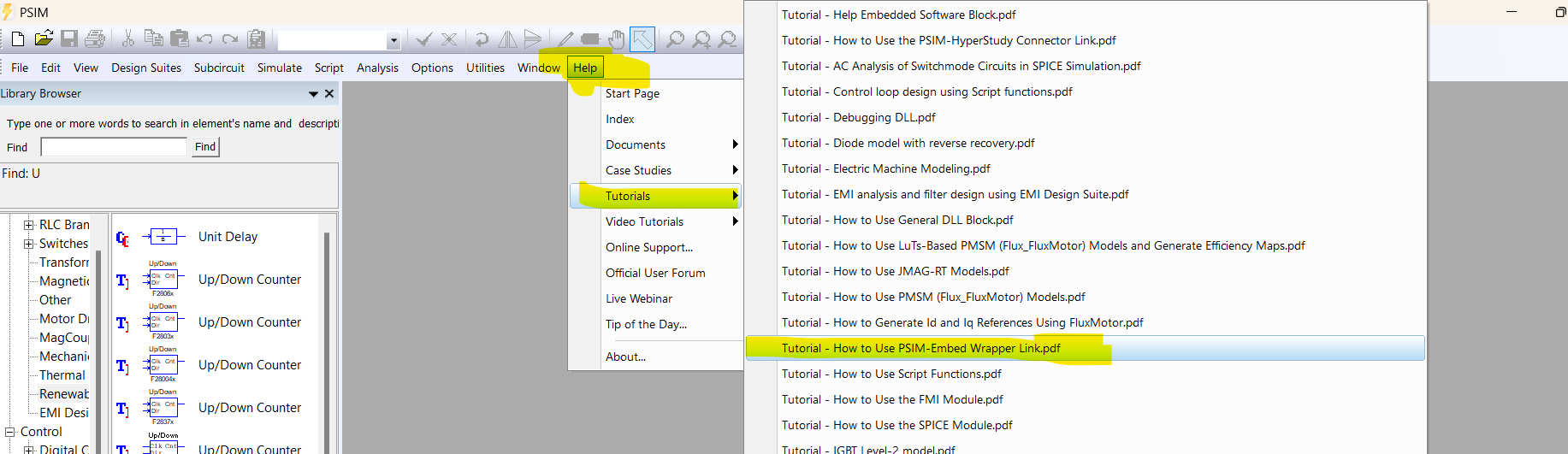Open Tip of the Day
Viewport: 1568px width, 454px height.
[x=656, y=324]
